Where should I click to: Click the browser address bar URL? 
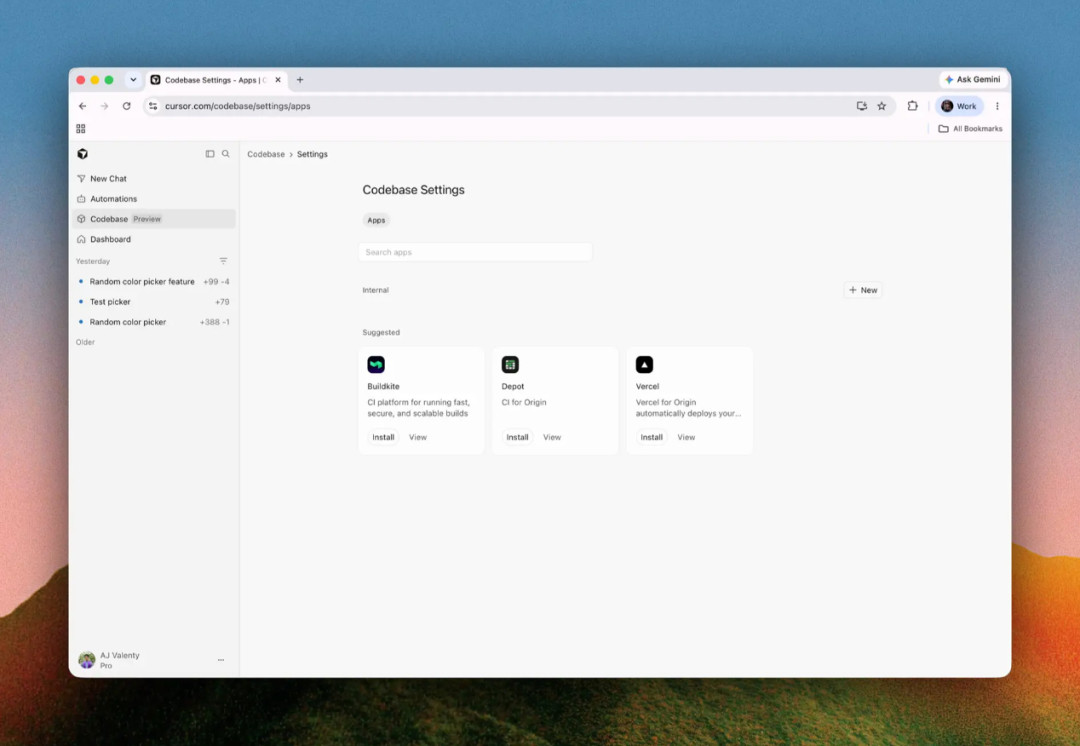238,106
